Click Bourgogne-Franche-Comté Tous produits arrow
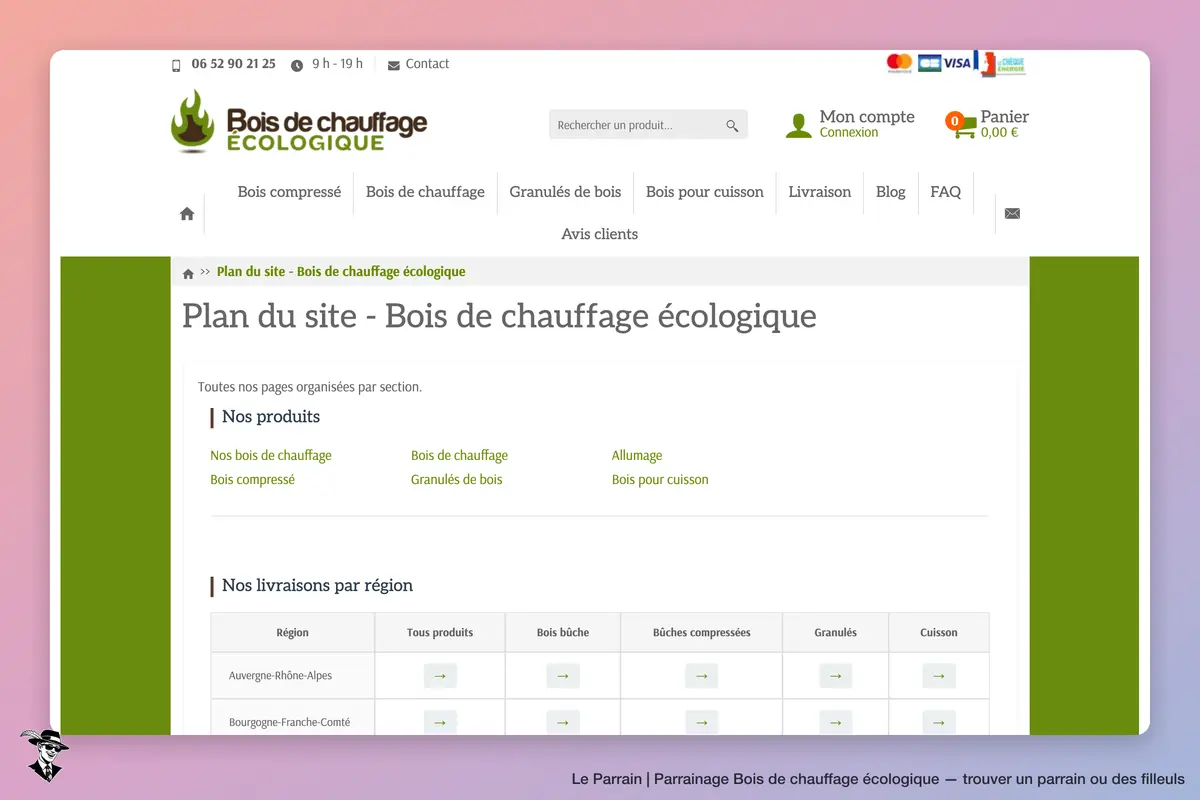The image size is (1200, 800). click(440, 722)
